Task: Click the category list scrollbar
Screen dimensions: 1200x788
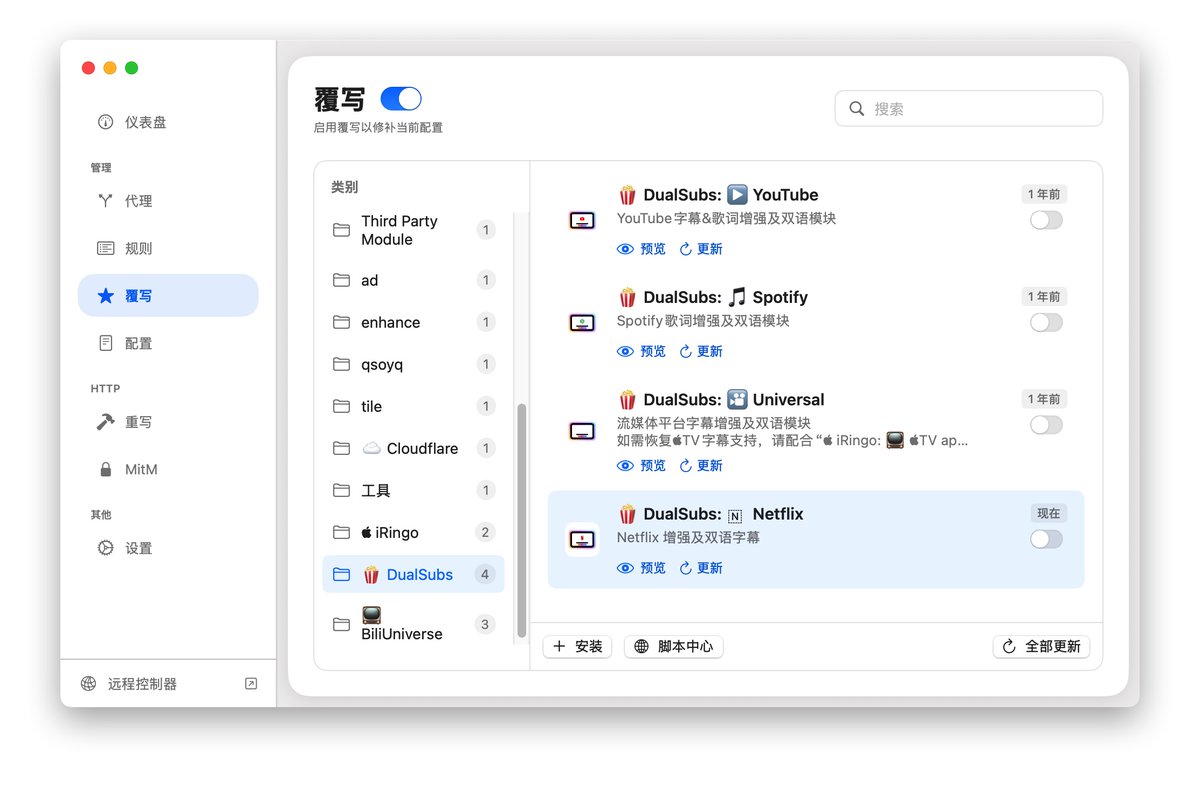Action: click(x=521, y=520)
